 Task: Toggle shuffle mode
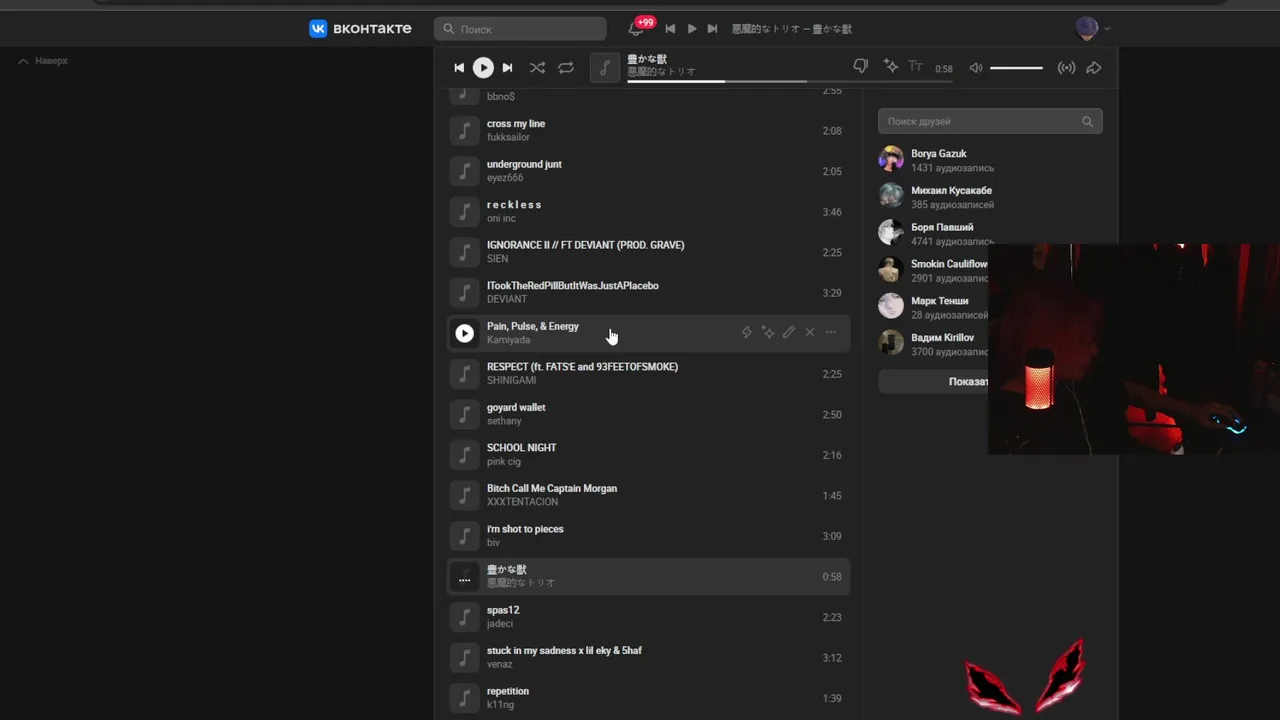[x=537, y=68]
